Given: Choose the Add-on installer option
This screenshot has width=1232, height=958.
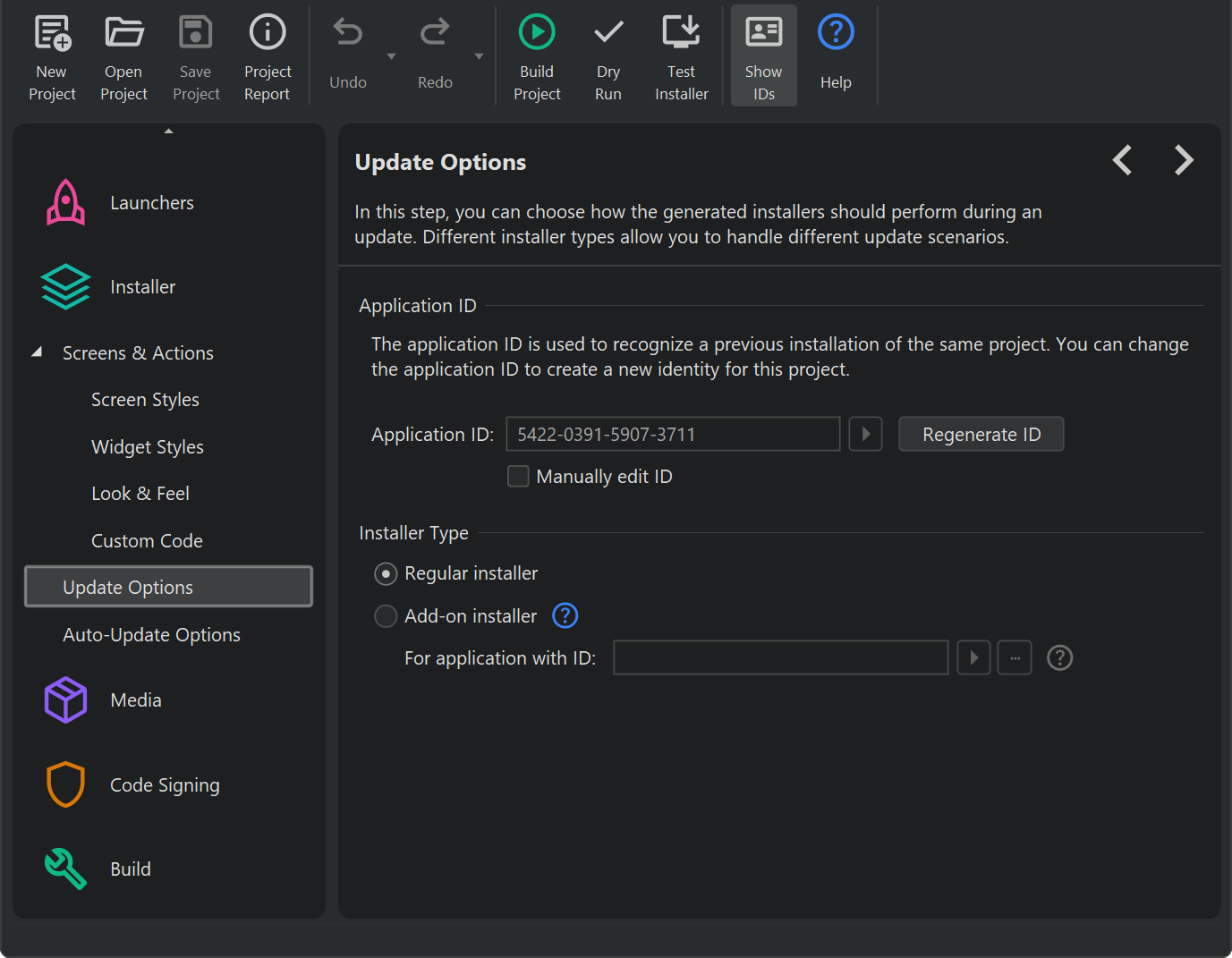Looking at the screenshot, I should (x=386, y=616).
